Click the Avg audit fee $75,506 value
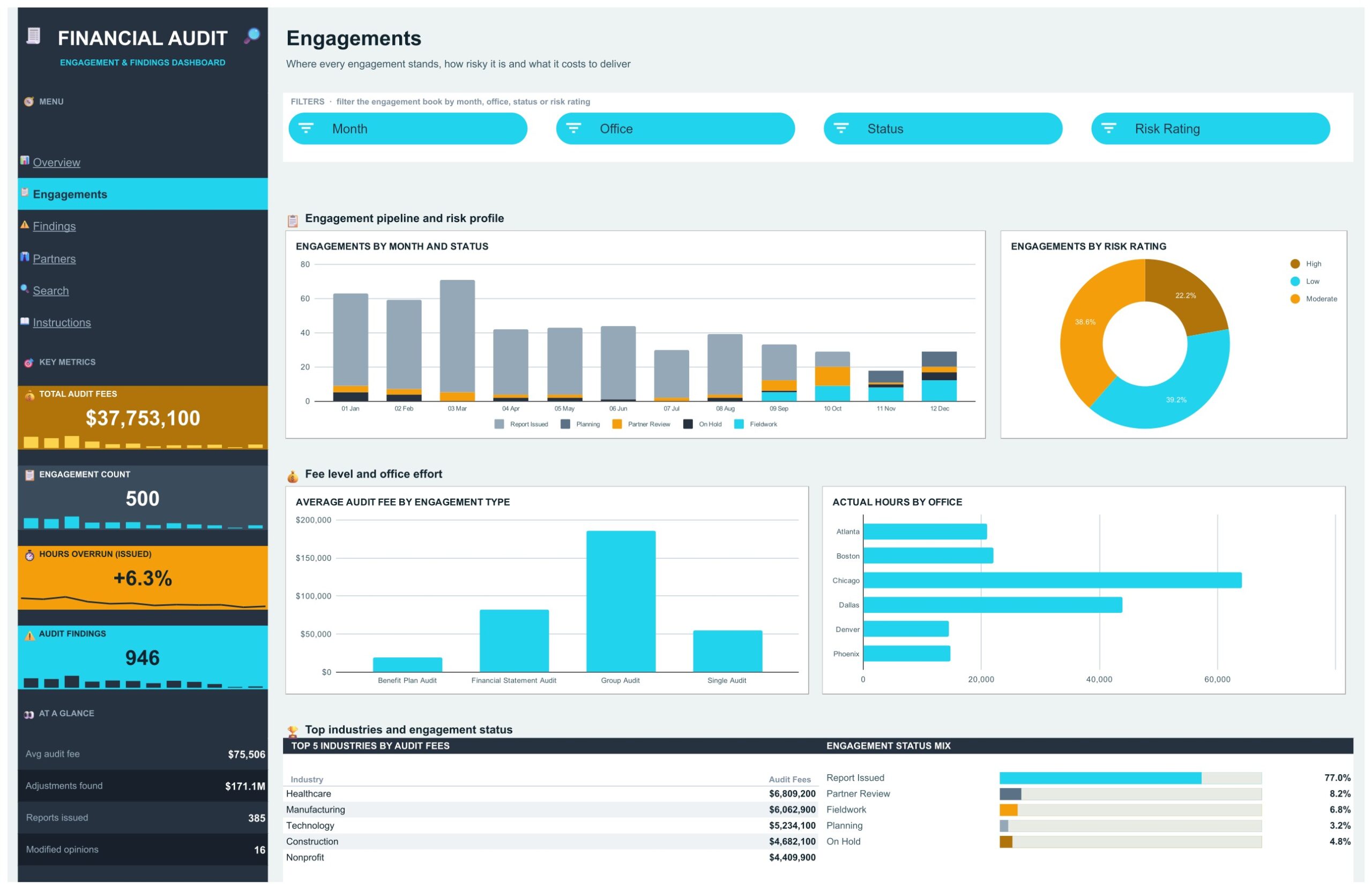This screenshot has height=890, width=1372. 246,754
